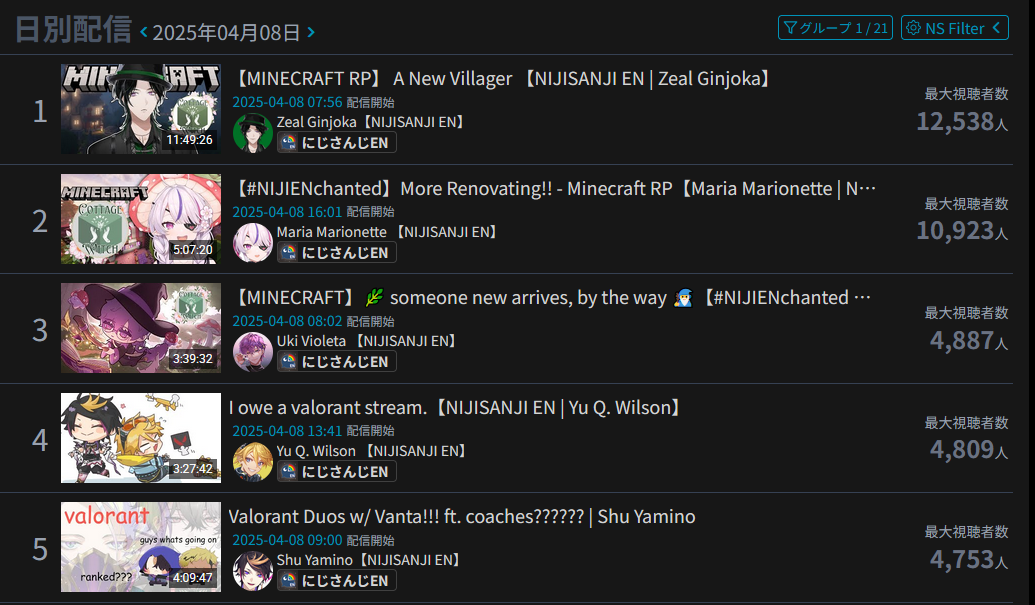Click にじさんじEN group tag under Shu Yamino
The width and height of the screenshot is (1035, 605).
point(337,581)
